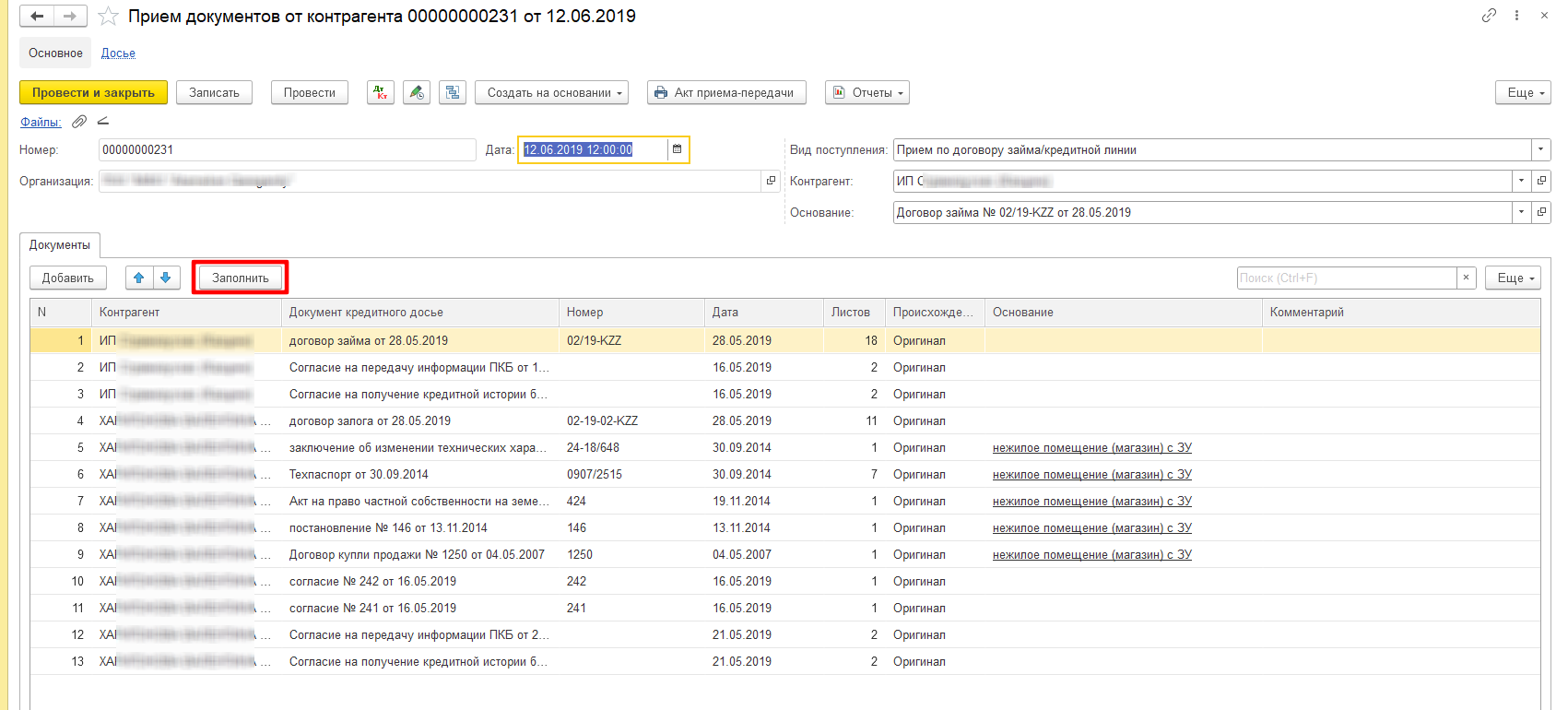Show Дт/Кт accounting entries icon
Image resolution: width=1568 pixels, height=710 pixels.
pos(380,92)
